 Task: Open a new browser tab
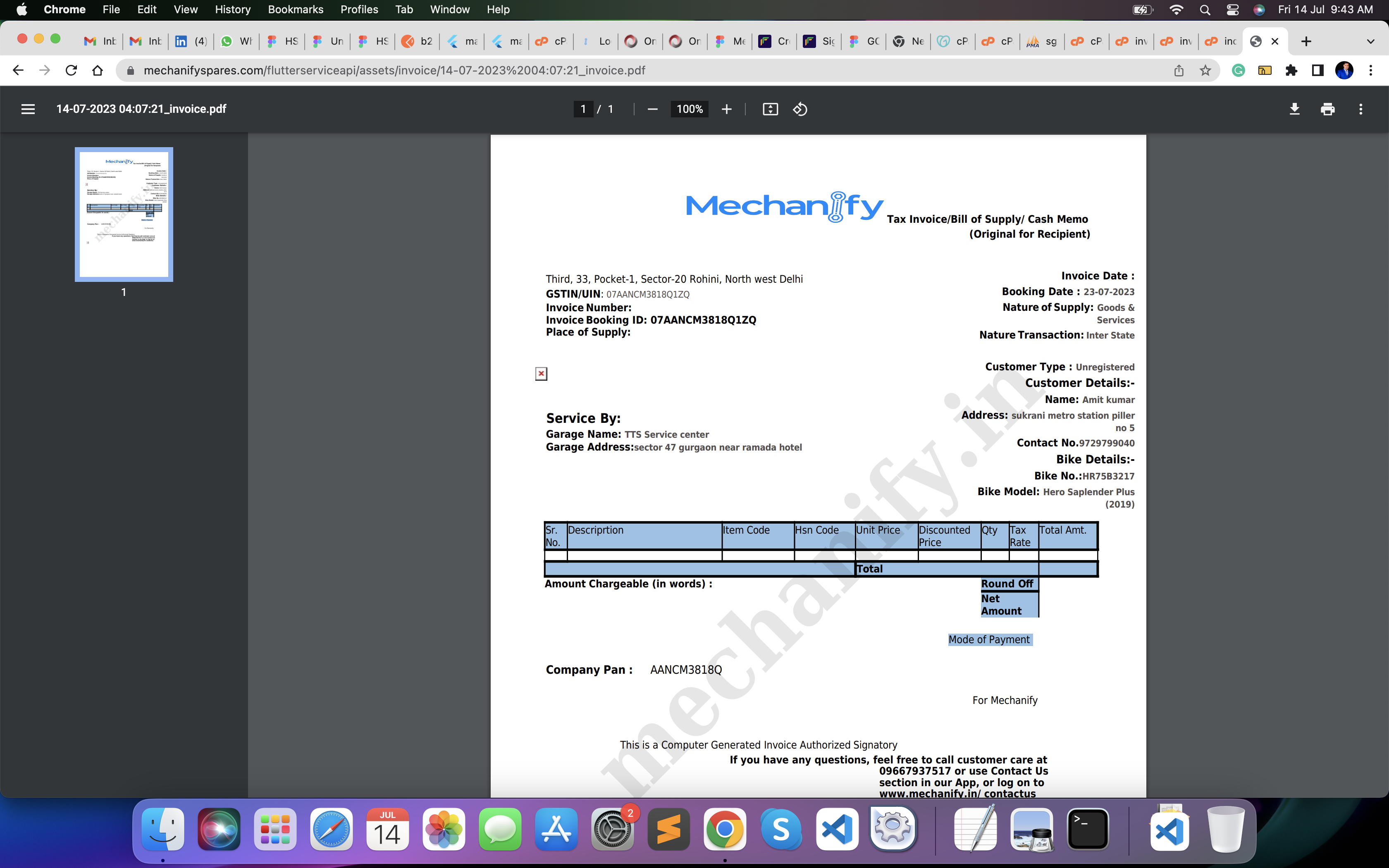pyautogui.click(x=1306, y=41)
